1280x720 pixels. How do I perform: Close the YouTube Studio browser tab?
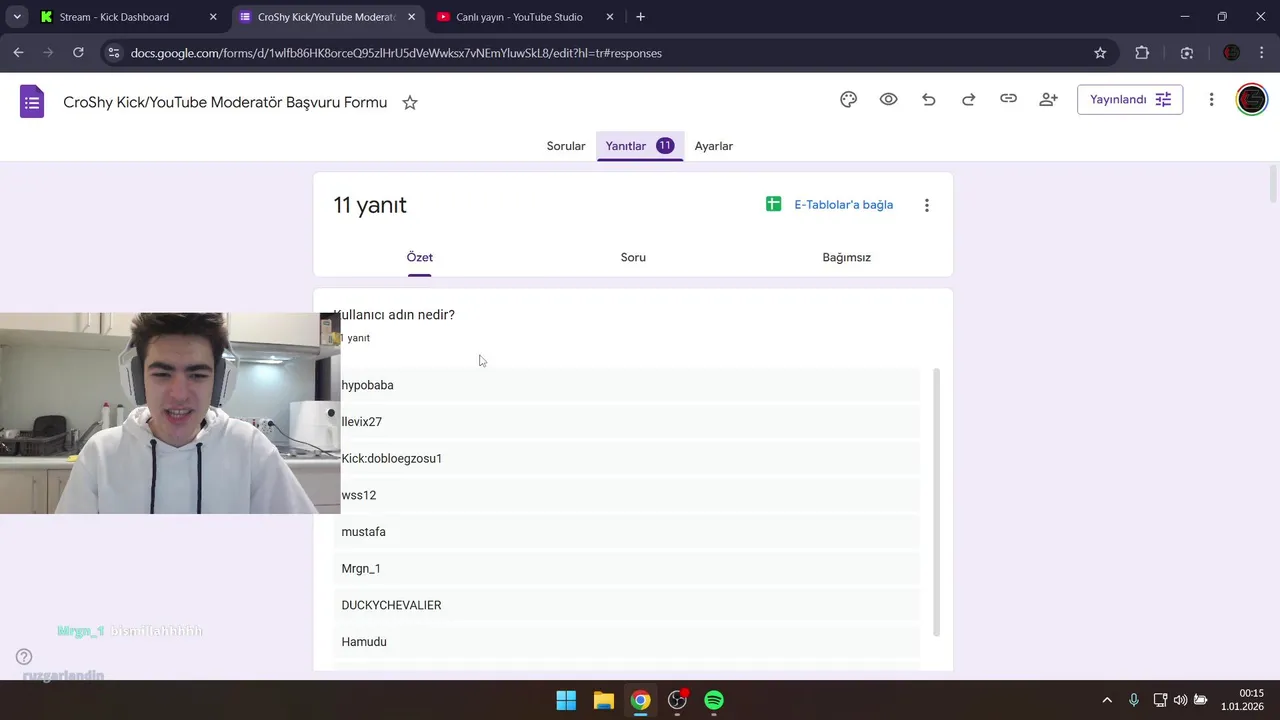point(609,17)
